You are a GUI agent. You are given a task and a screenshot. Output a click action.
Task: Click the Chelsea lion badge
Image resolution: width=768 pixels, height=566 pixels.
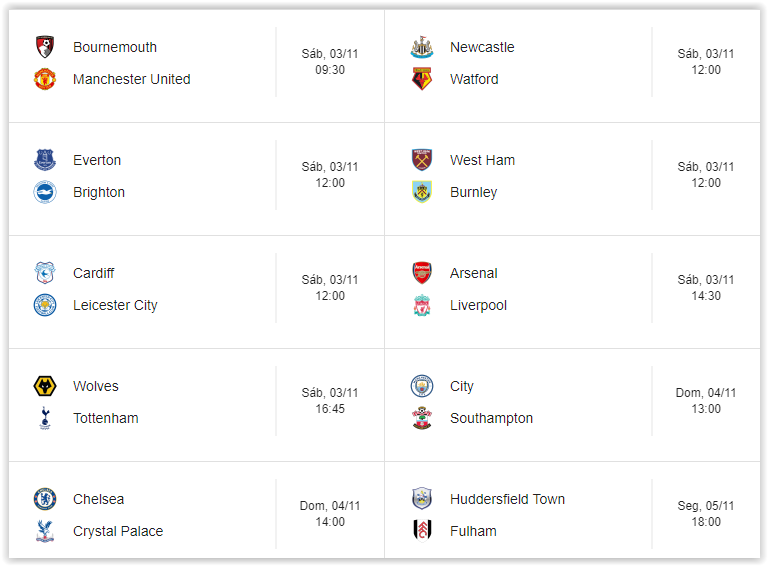pyautogui.click(x=44, y=499)
